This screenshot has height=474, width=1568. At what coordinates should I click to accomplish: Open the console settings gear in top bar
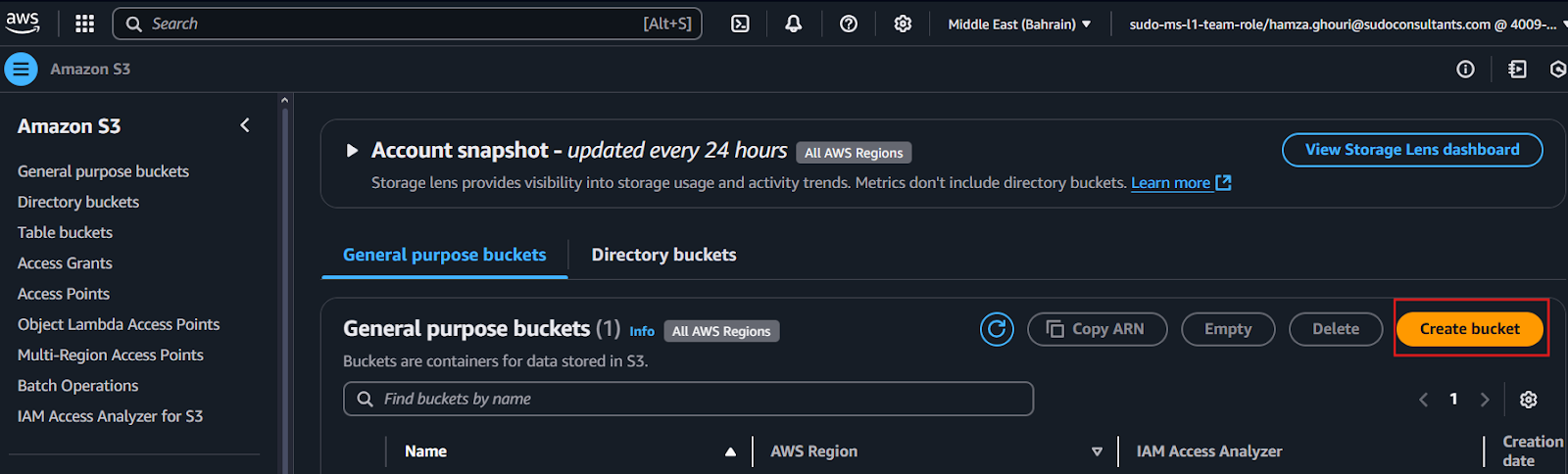click(x=903, y=24)
